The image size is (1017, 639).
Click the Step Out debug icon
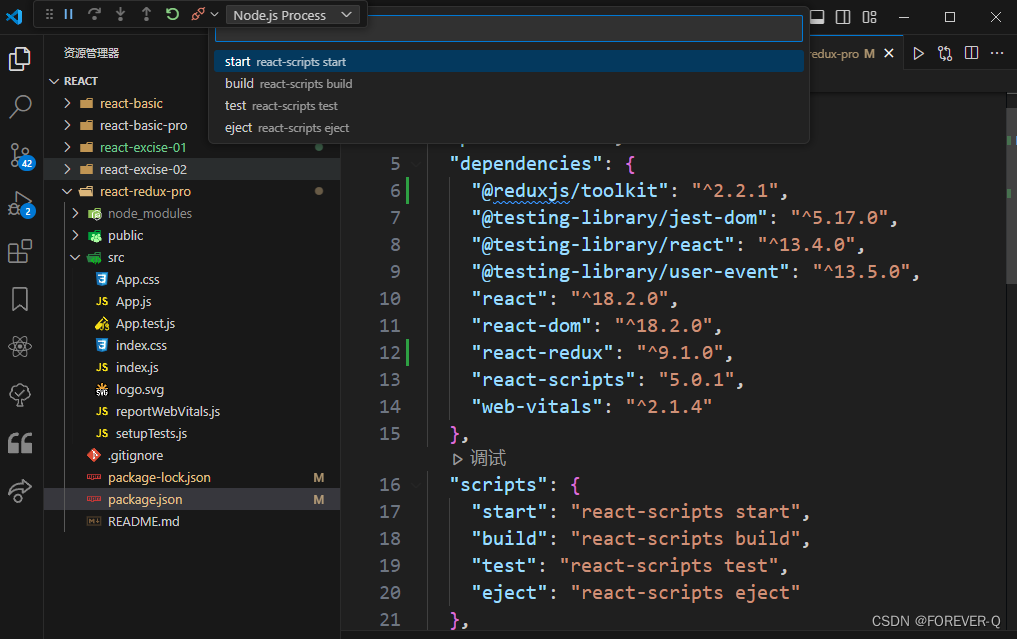tap(146, 15)
